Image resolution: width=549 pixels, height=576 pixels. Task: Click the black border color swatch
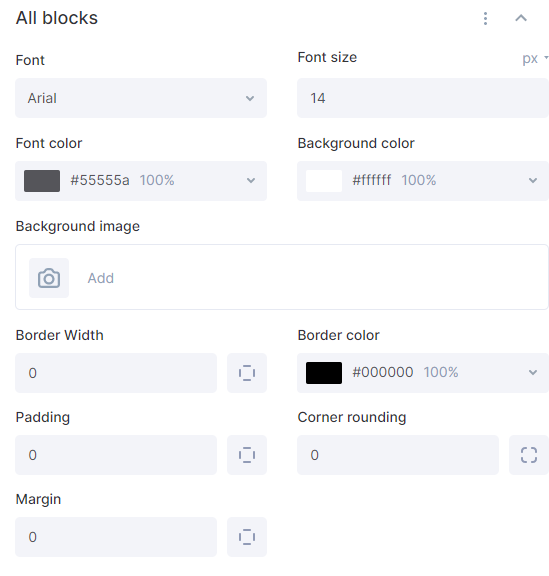(x=324, y=373)
